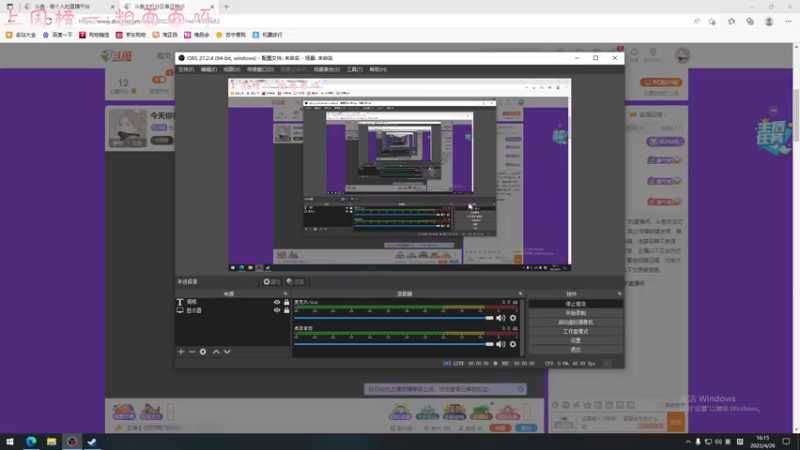
Task: Open Settings from the OBS Controls panel
Action: click(576, 340)
